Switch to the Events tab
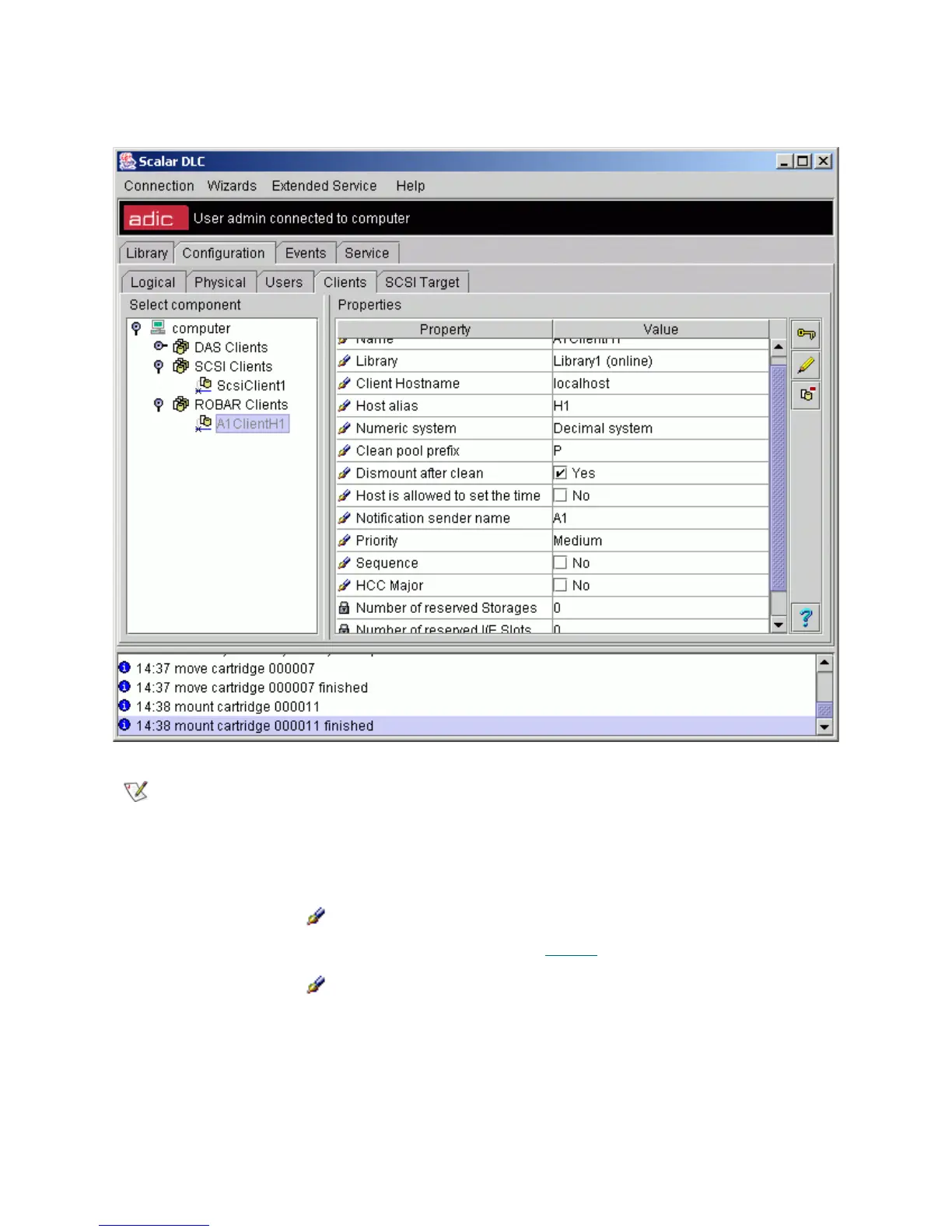Image resolution: width=952 pixels, height=1232 pixels. [306, 254]
